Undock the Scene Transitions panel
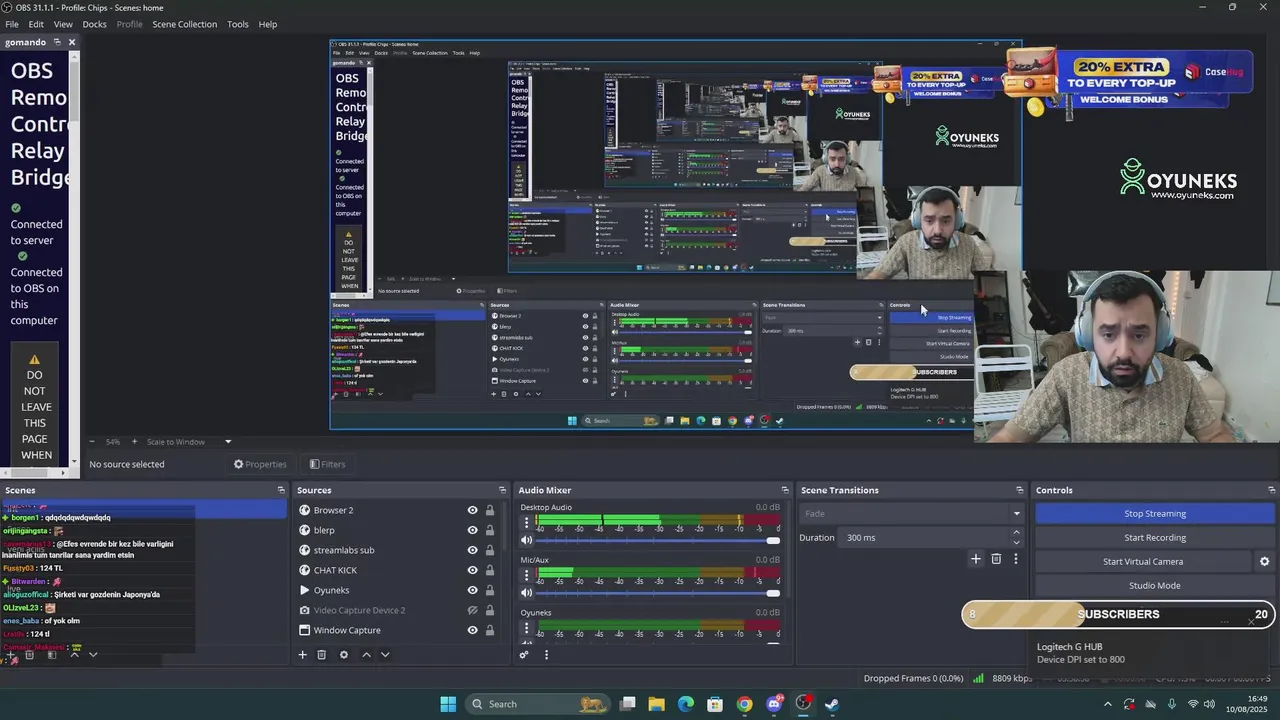The width and height of the screenshot is (1280, 720). pos(1019,490)
